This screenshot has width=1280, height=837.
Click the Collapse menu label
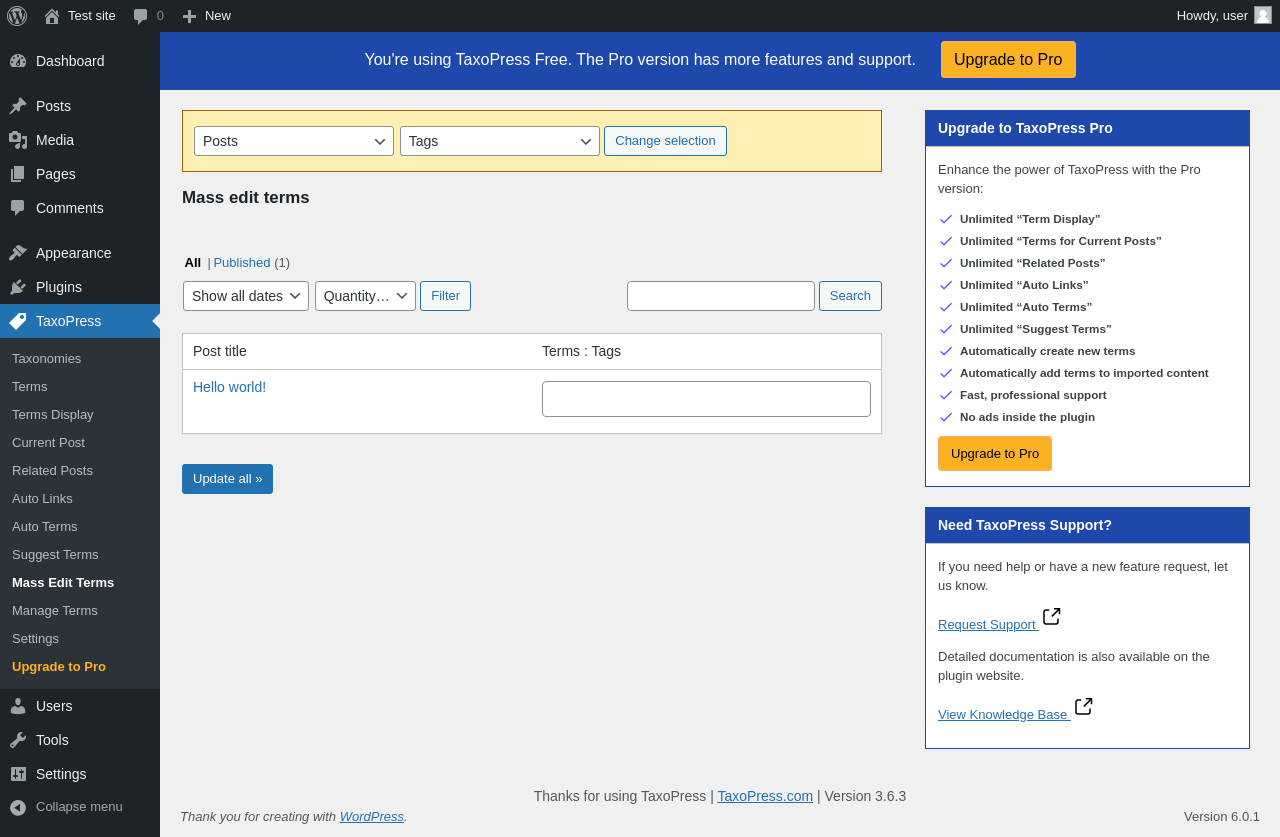79,806
